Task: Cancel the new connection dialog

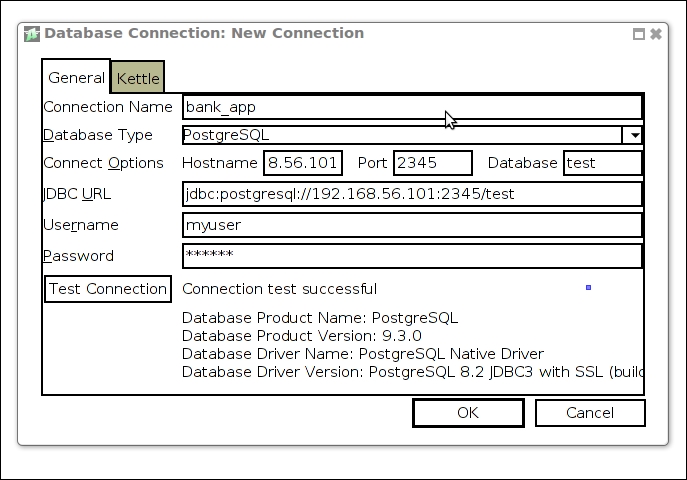Action: [x=590, y=413]
